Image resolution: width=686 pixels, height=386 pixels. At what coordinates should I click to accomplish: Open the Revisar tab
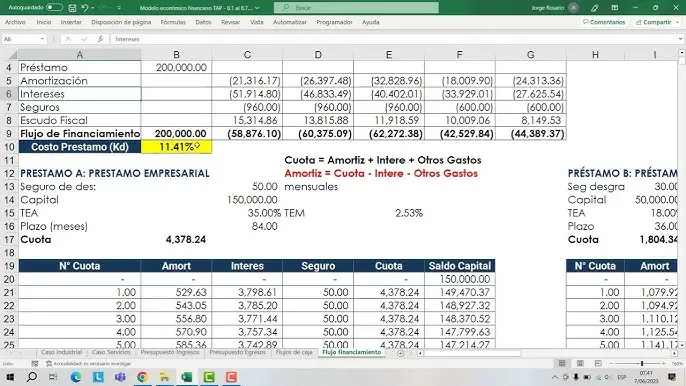tap(231, 22)
